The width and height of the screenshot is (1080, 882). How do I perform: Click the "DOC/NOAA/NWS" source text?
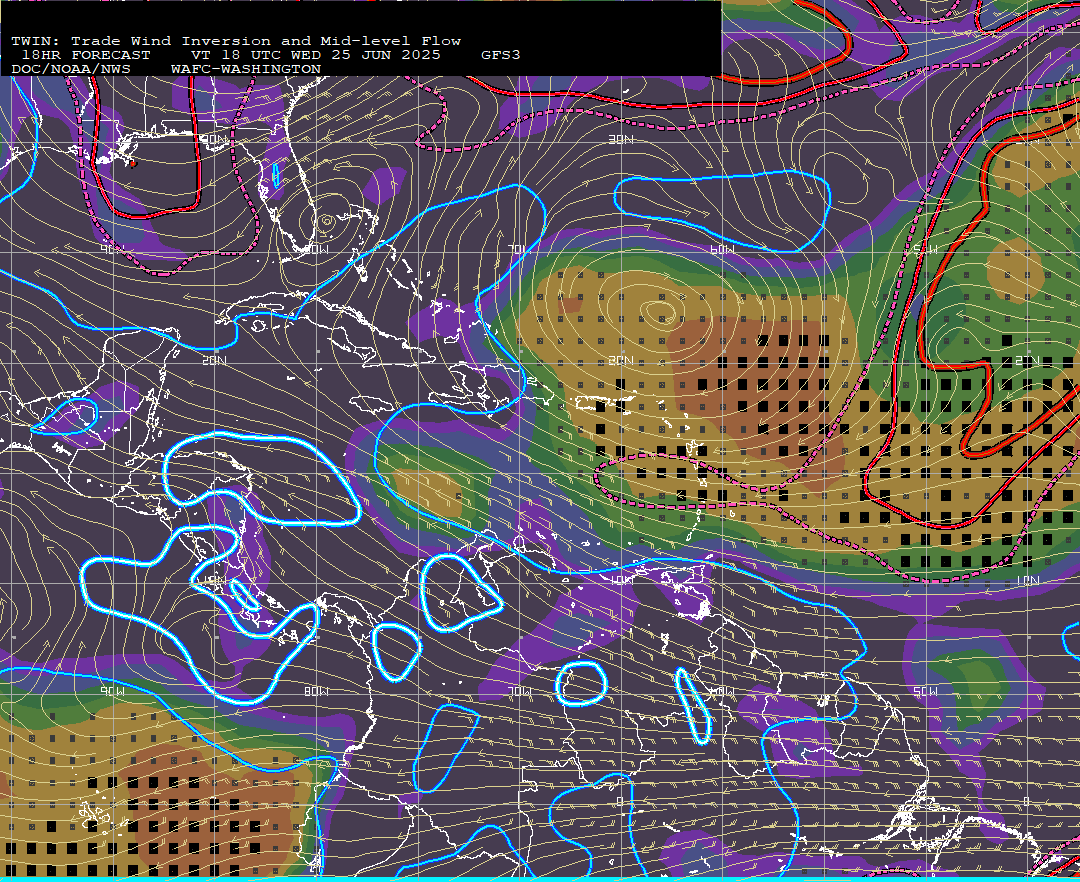(x=71, y=70)
